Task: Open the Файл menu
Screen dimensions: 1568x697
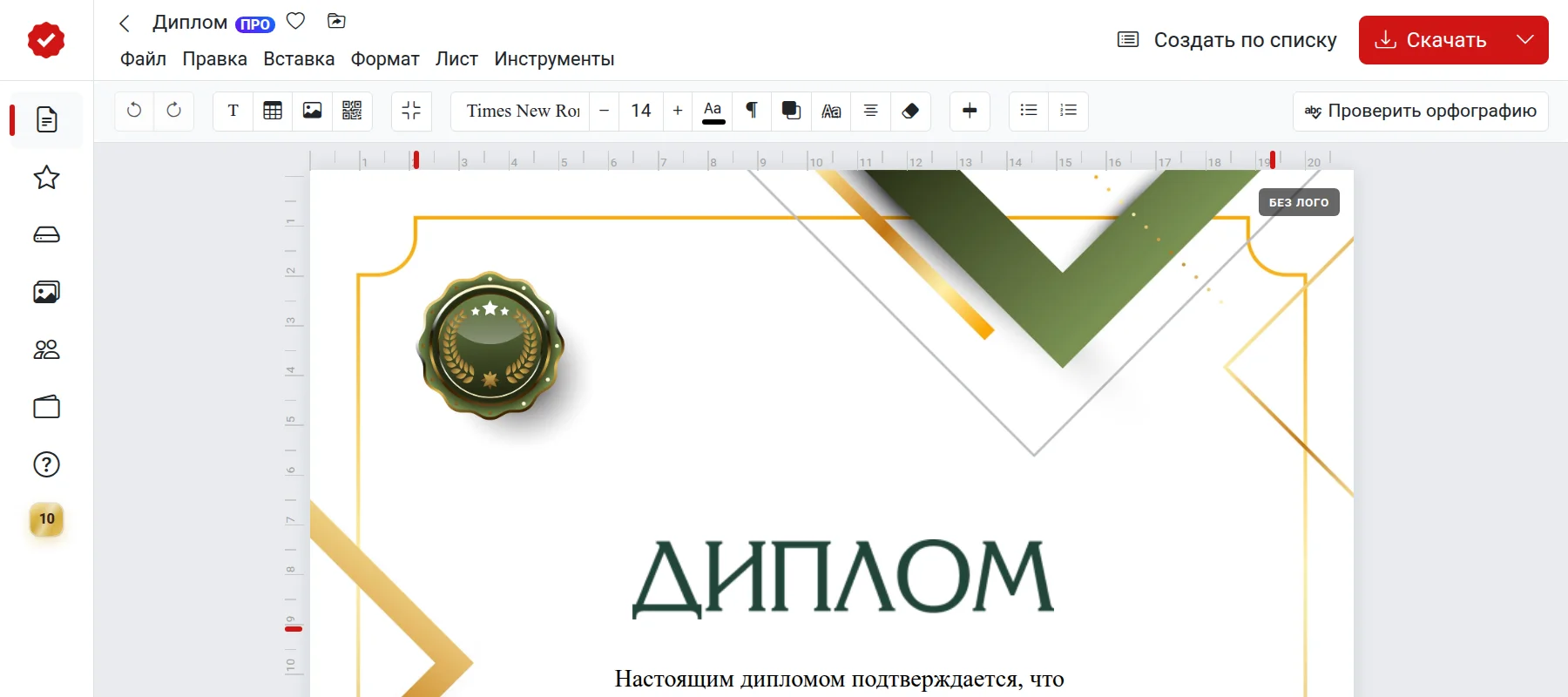Action: coord(143,59)
